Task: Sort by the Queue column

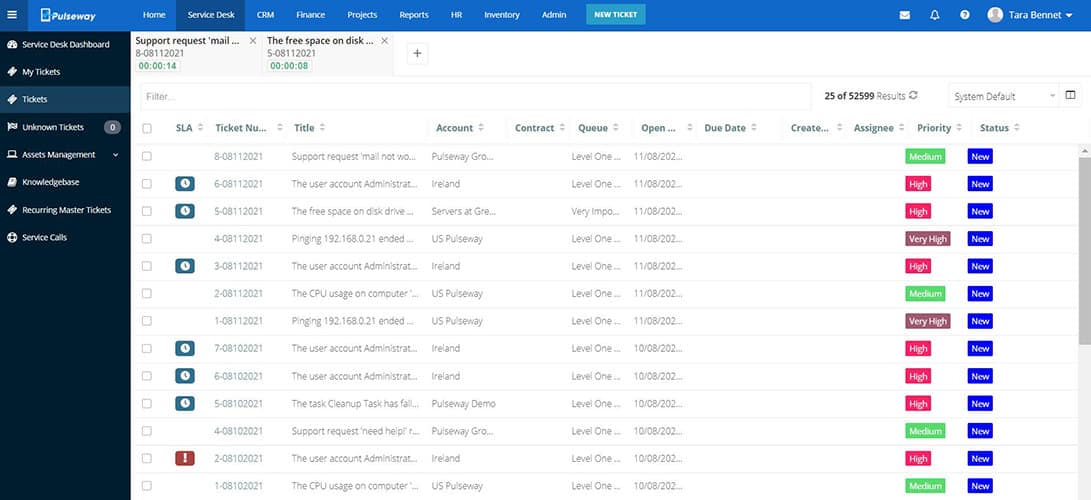Action: (x=616, y=128)
